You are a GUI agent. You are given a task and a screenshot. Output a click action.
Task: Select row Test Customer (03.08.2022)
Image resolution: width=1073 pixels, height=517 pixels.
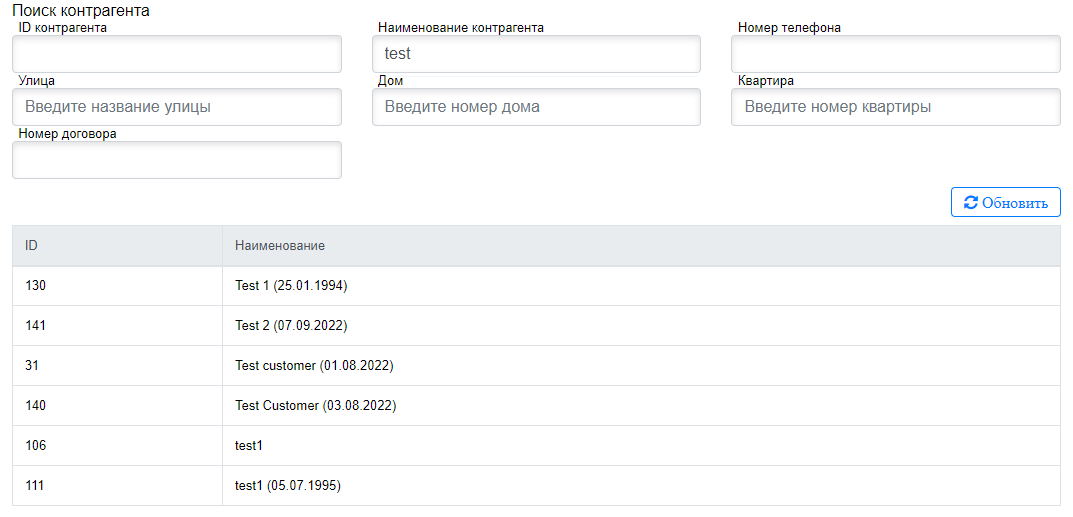536,406
